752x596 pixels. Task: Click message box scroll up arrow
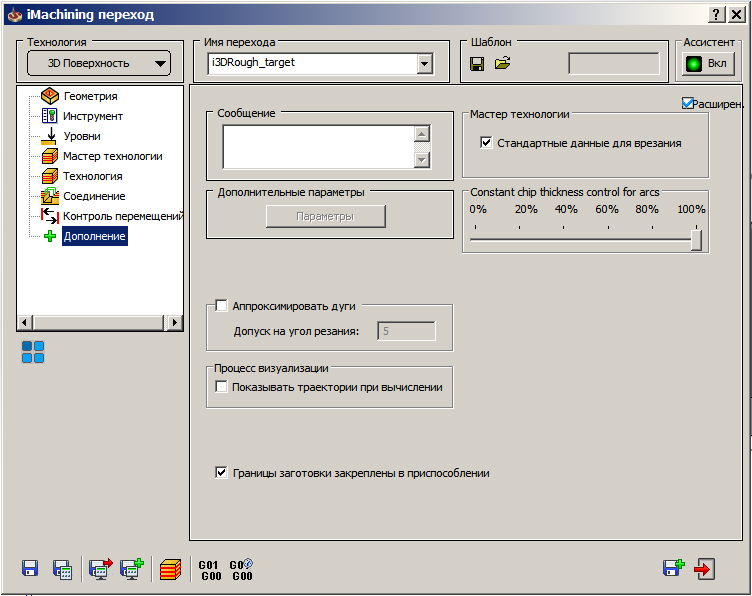click(422, 134)
